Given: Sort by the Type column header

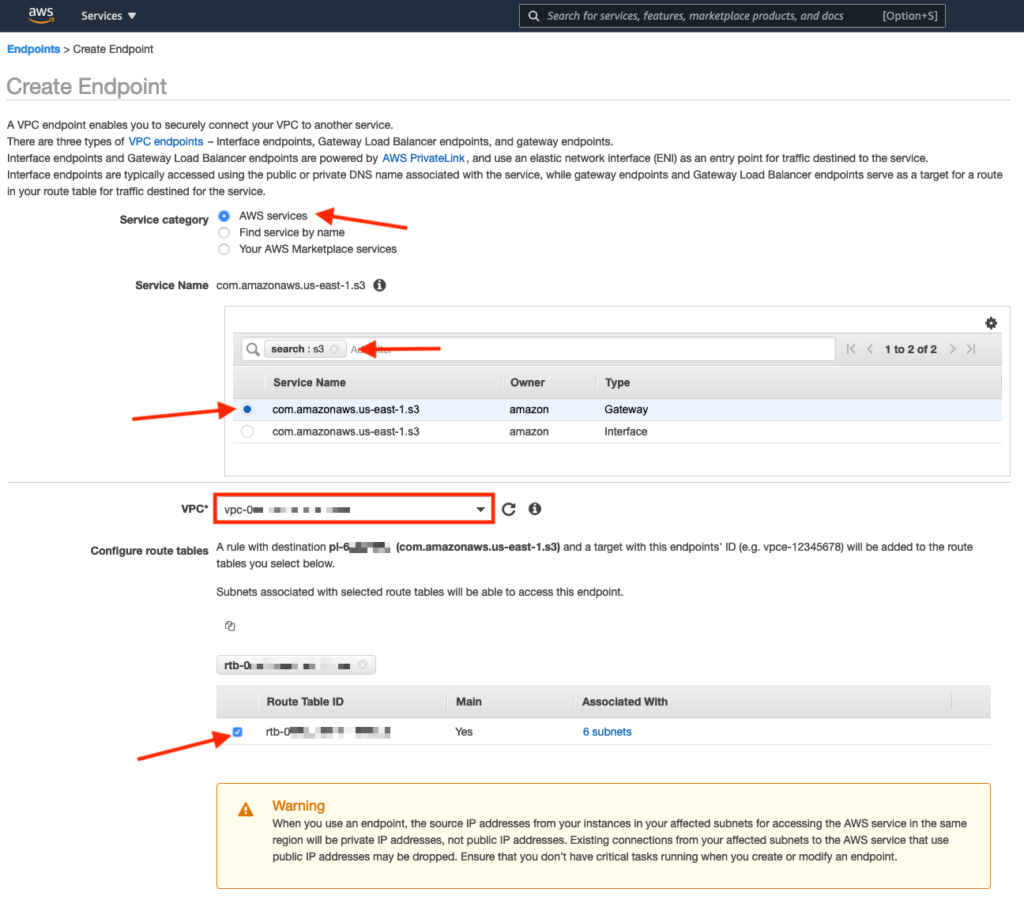Looking at the screenshot, I should [x=617, y=383].
